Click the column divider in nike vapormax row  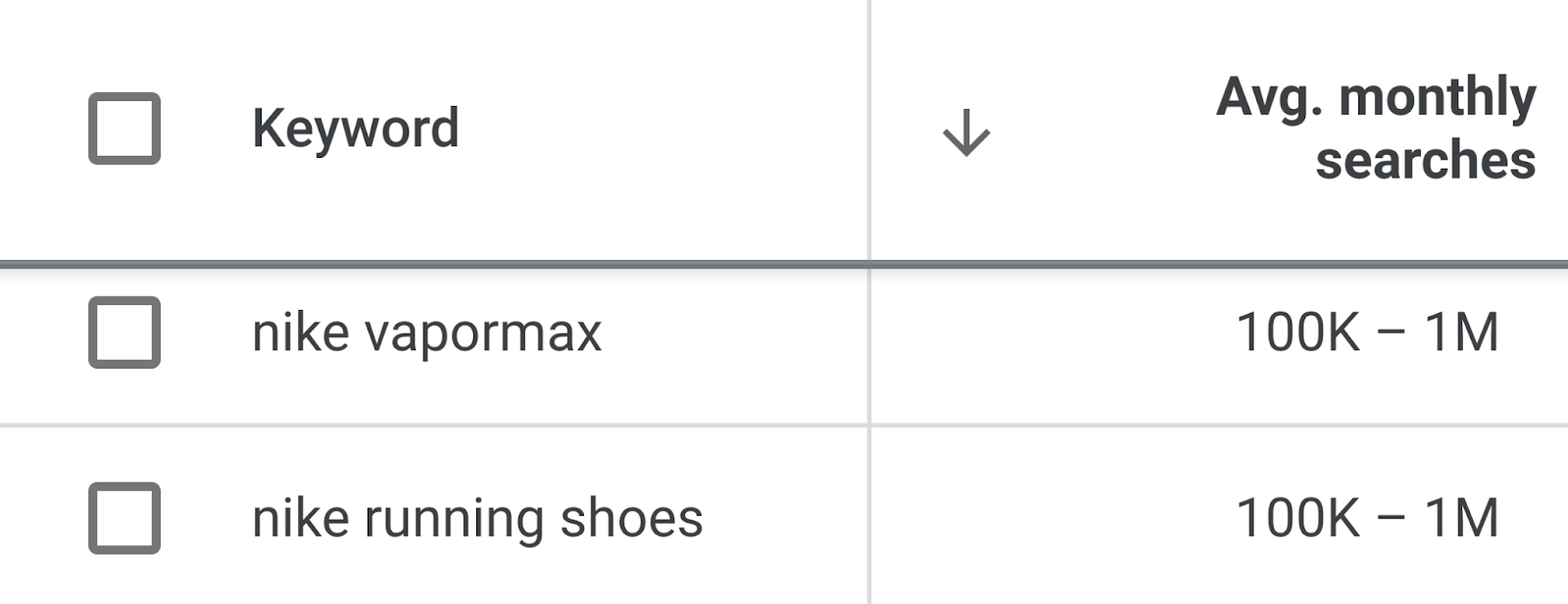click(869, 343)
